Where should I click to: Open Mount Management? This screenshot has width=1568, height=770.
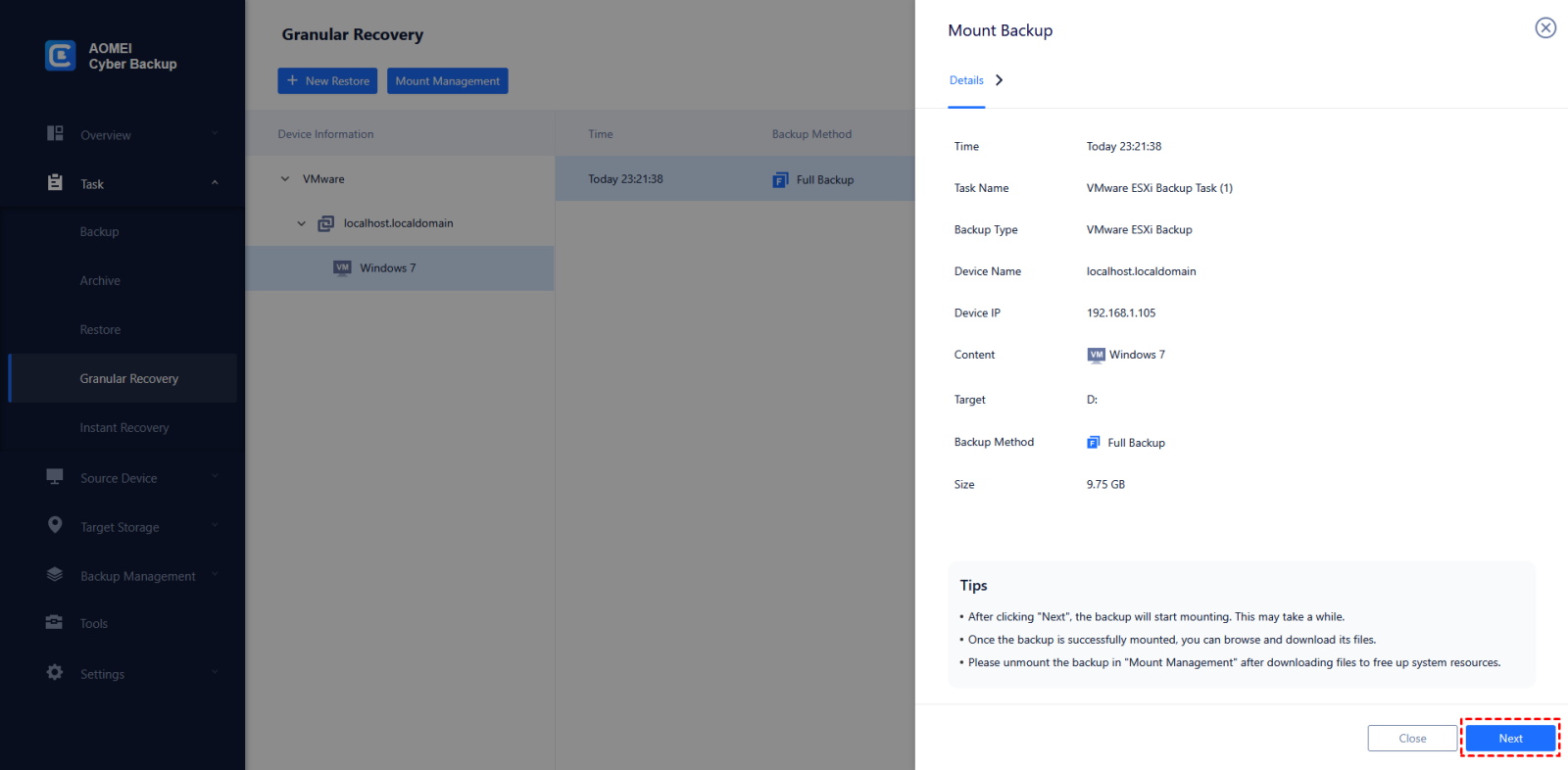tap(448, 80)
